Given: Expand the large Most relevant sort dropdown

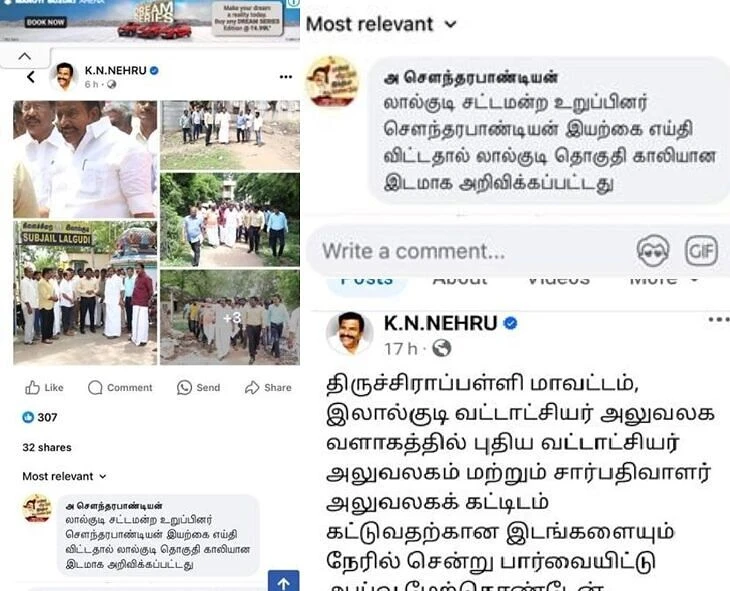Looking at the screenshot, I should 381,24.
